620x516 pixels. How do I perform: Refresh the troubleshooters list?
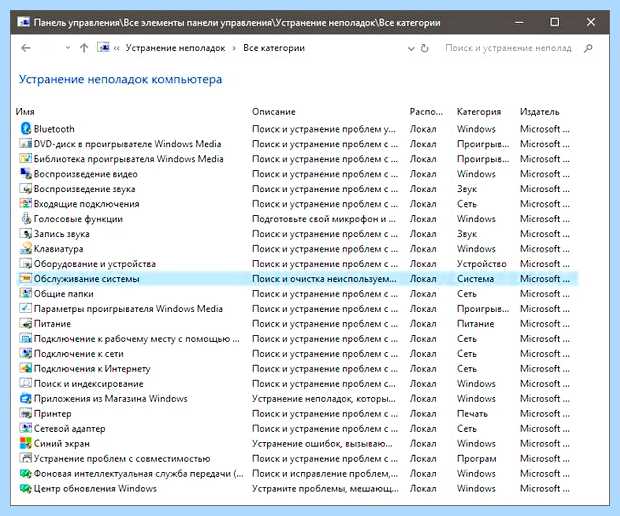(425, 48)
